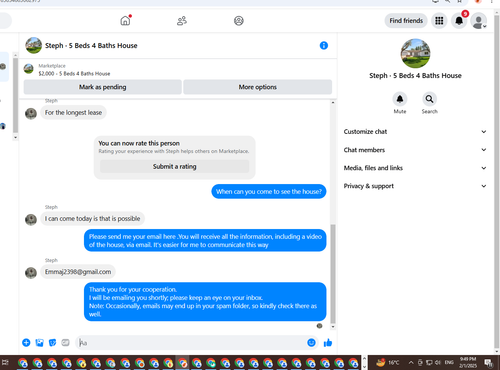Click the house thumbnail in chat header
Viewport: 500px width, 370px height.
pos(33,45)
